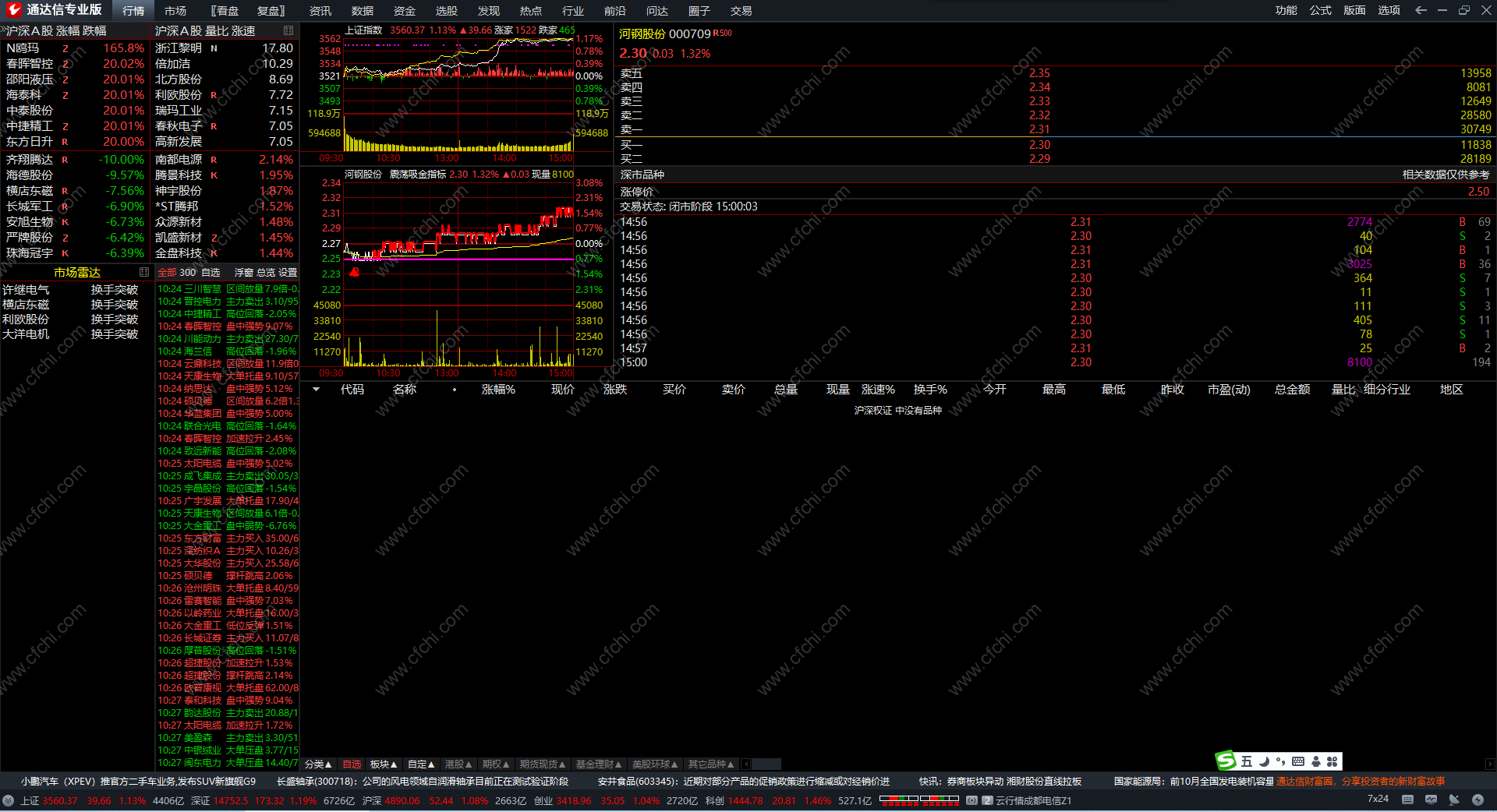Click the 涨速 ranking link in the list header
This screenshot has width=1497, height=812.
click(x=243, y=30)
